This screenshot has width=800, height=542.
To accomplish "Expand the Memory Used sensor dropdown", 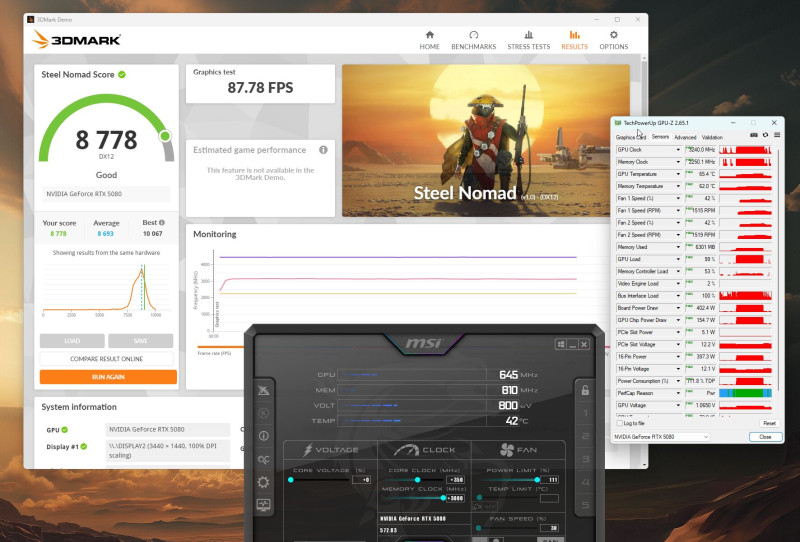I will tap(678, 247).
